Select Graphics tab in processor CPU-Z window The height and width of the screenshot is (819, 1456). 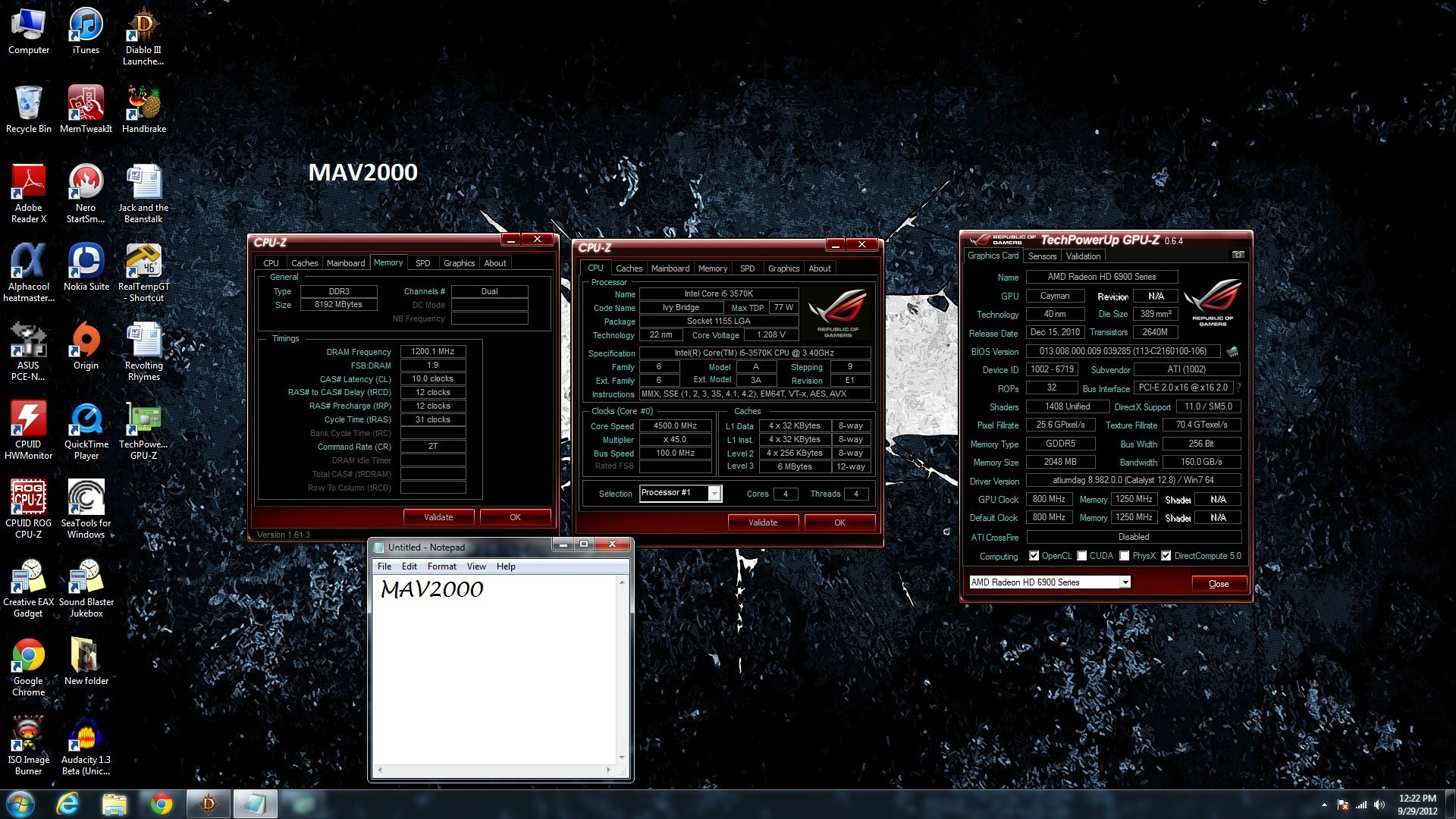pyautogui.click(x=783, y=268)
